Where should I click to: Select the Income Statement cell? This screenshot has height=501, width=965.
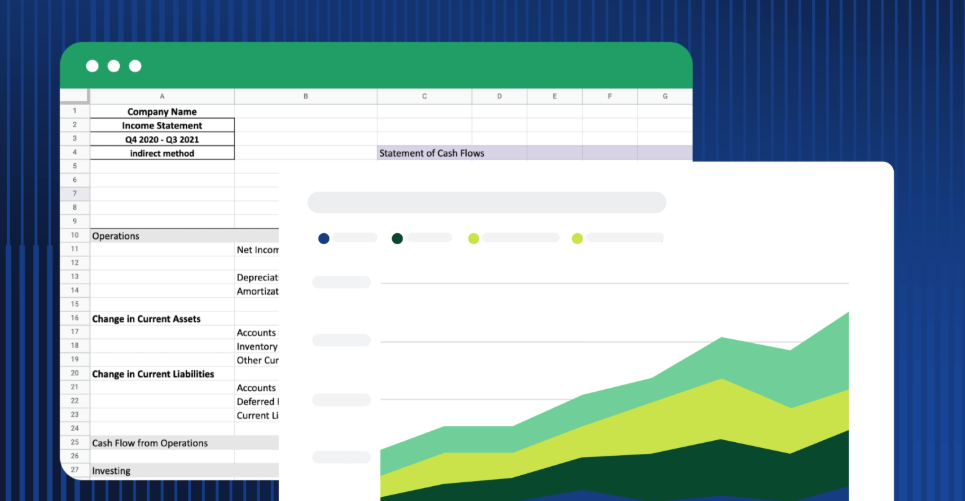coord(162,126)
